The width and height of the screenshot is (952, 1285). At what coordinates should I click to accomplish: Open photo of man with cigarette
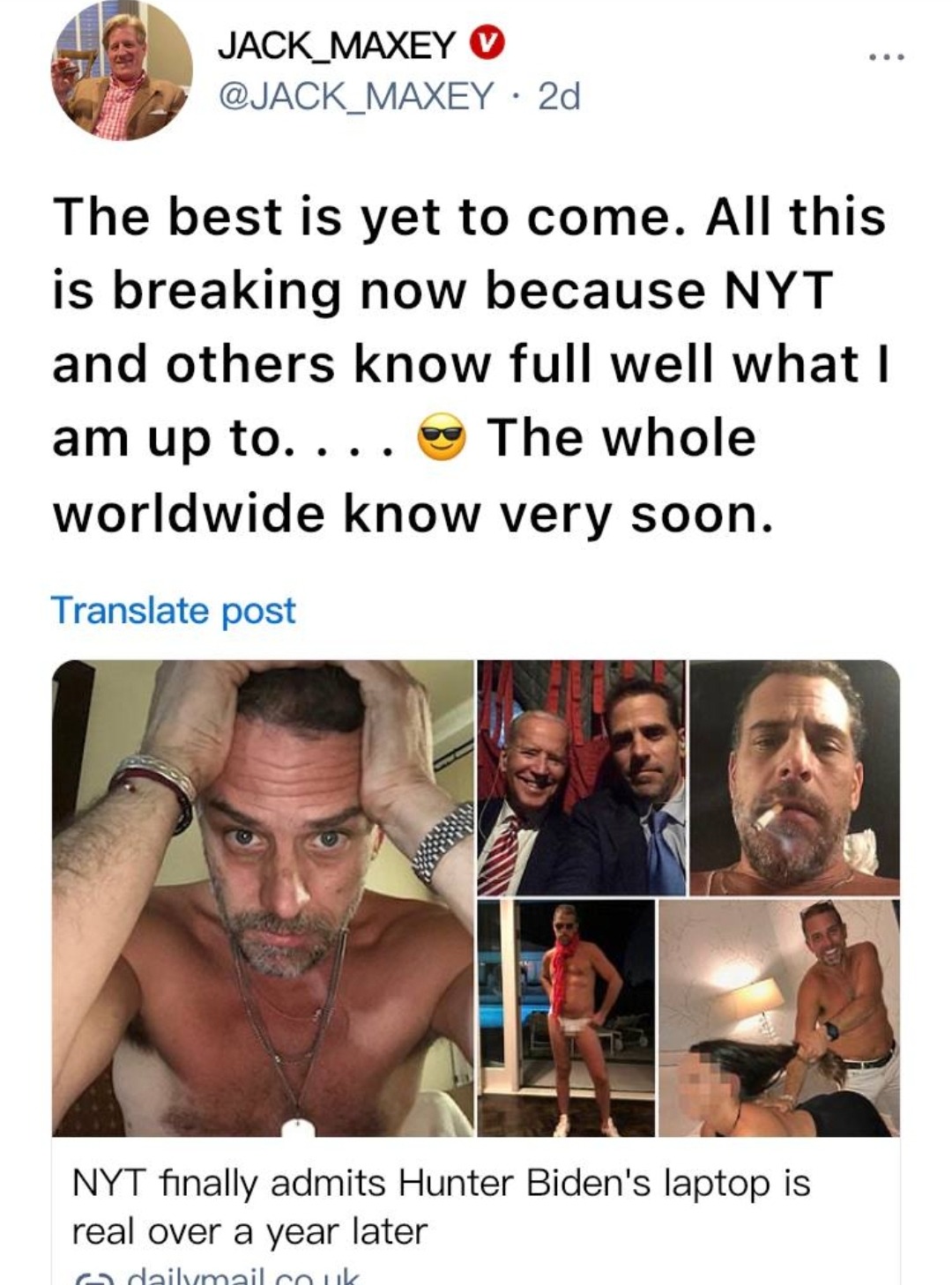[795, 777]
